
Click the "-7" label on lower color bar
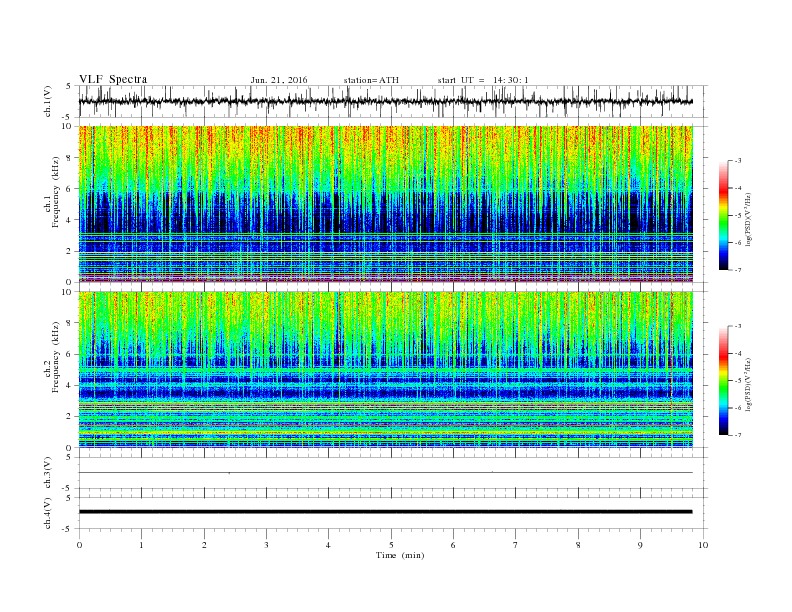tap(737, 435)
